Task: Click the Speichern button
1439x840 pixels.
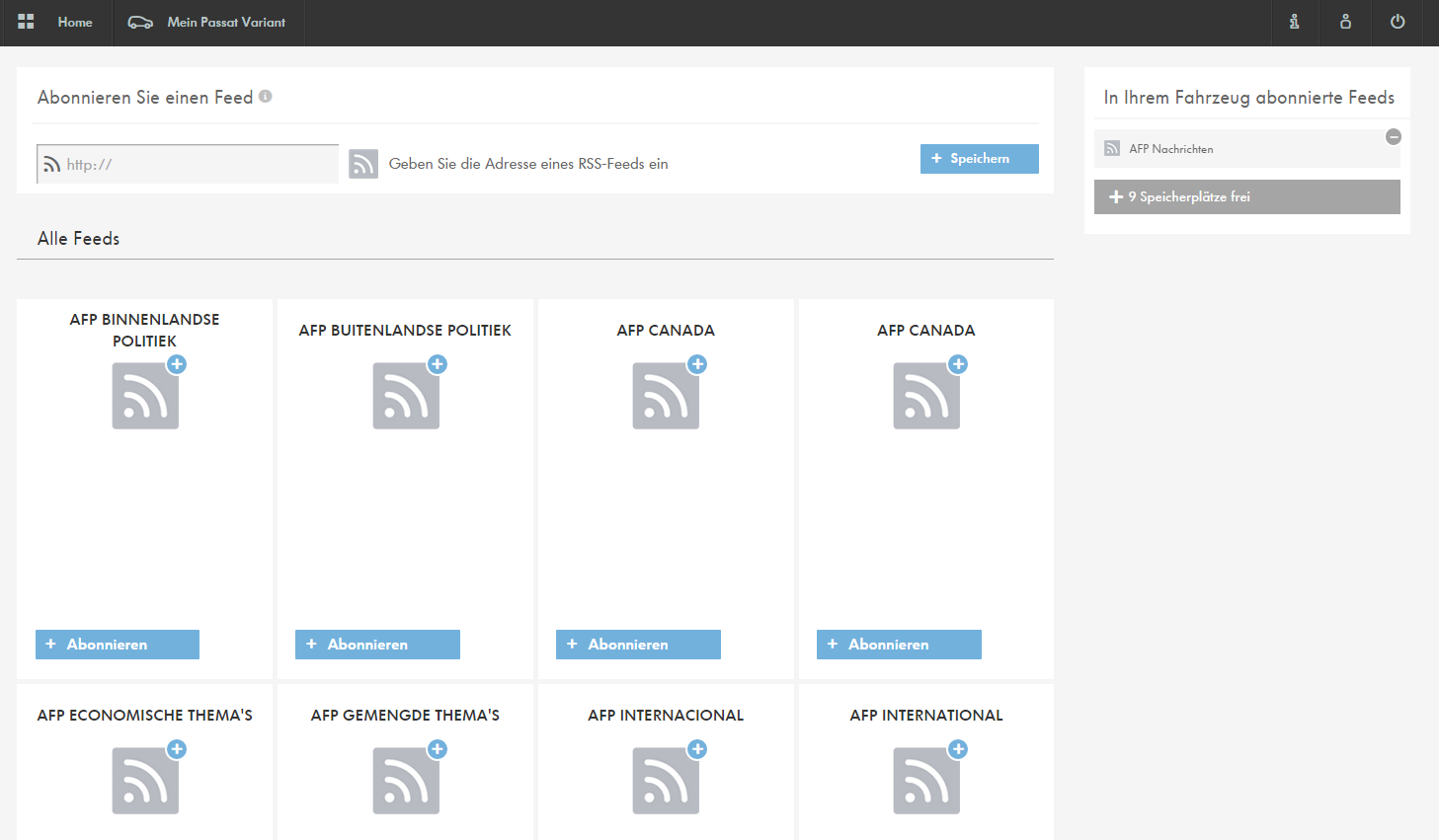Action: 979,158
